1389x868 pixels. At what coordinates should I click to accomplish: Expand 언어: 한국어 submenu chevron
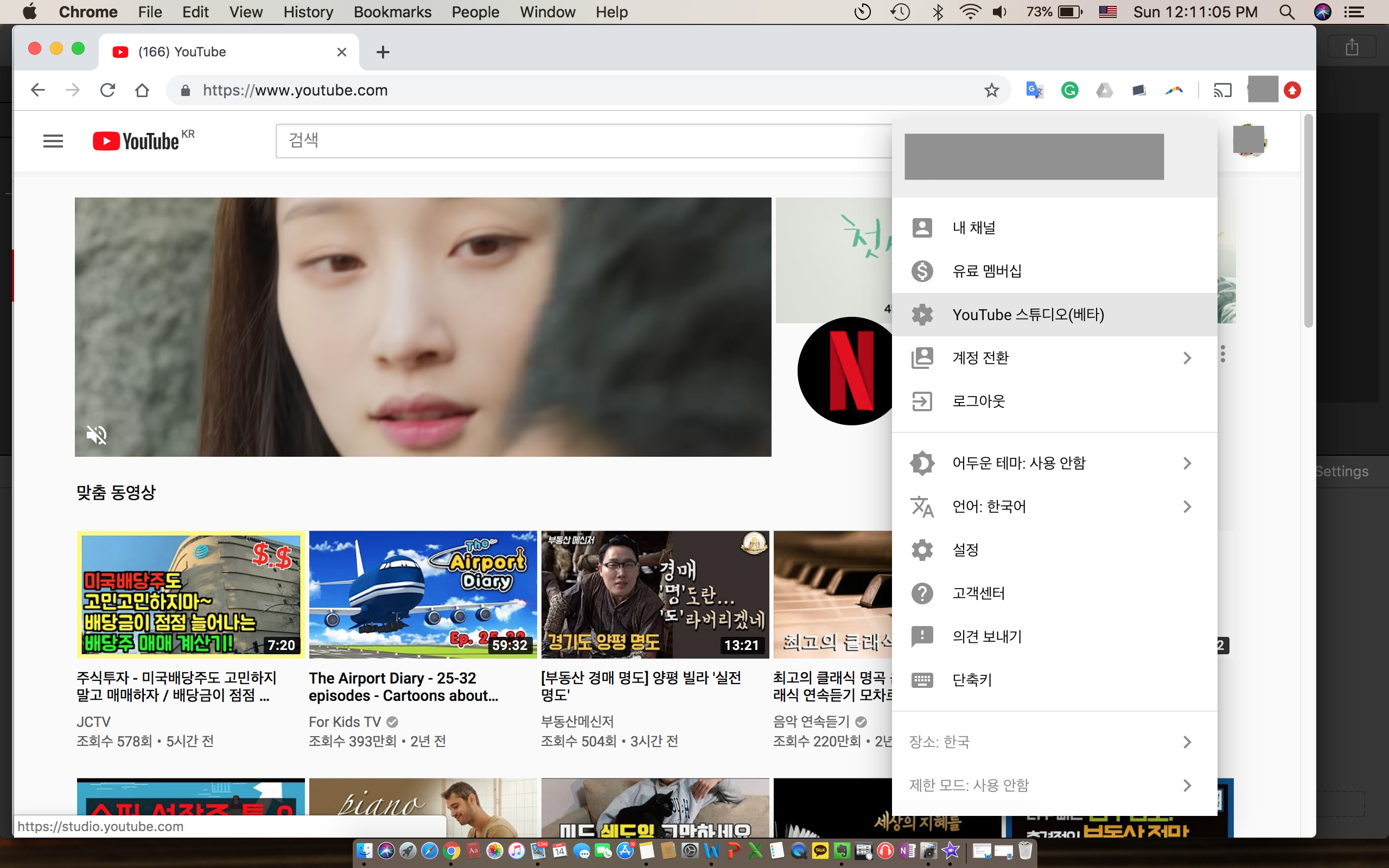pos(1187,506)
